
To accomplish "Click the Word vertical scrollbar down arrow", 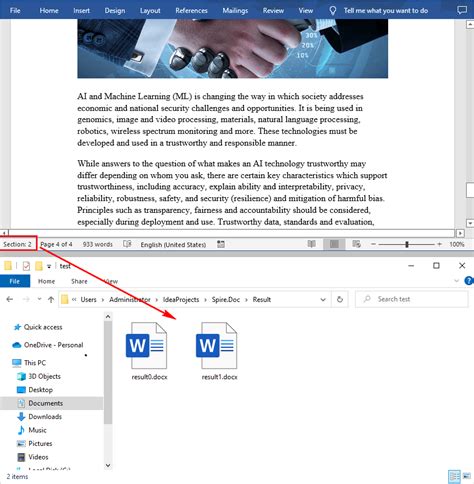I will click(x=470, y=223).
